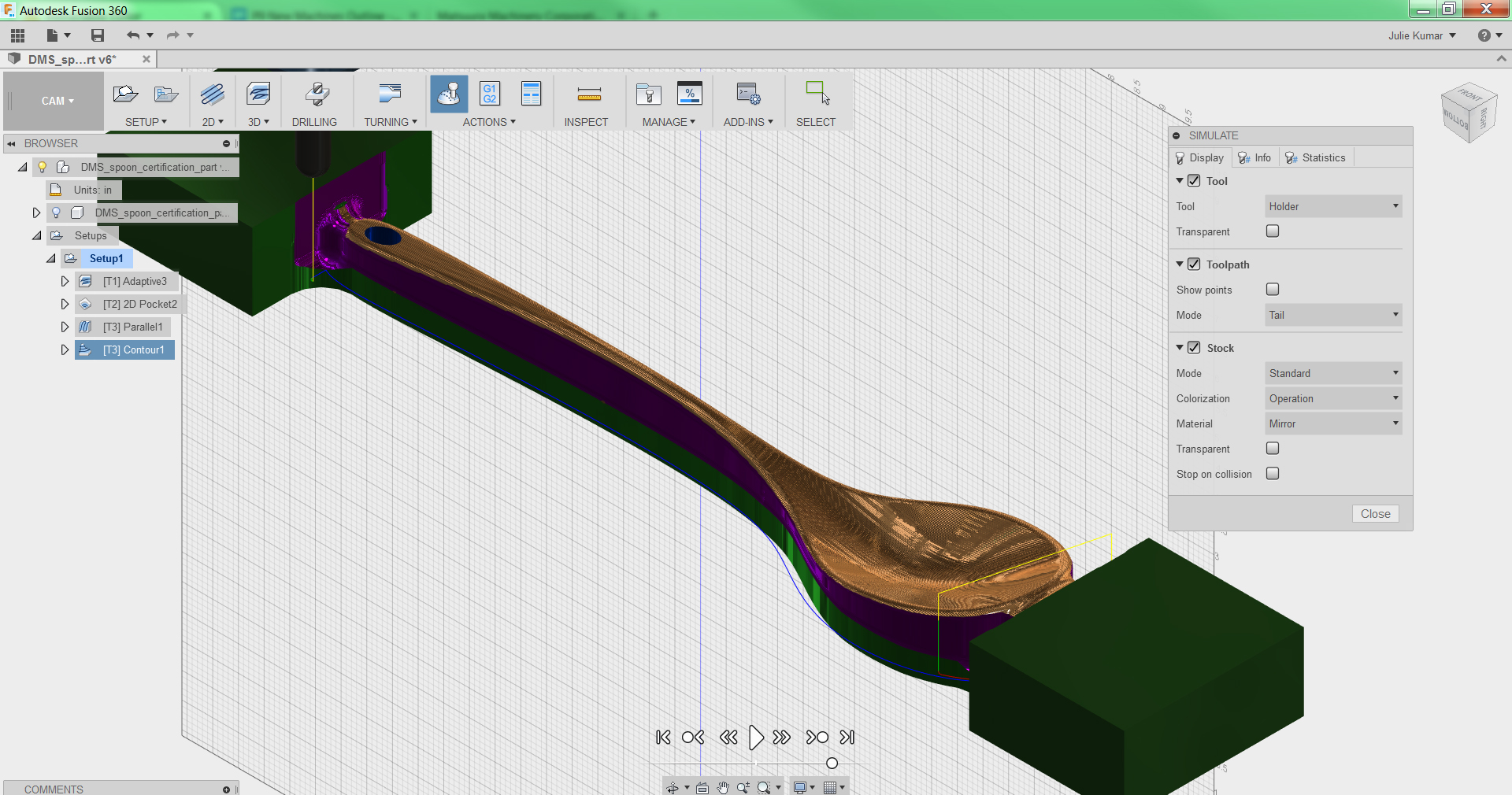Open the Julie Kumar account menu
1512x795 pixels.
1421,35
